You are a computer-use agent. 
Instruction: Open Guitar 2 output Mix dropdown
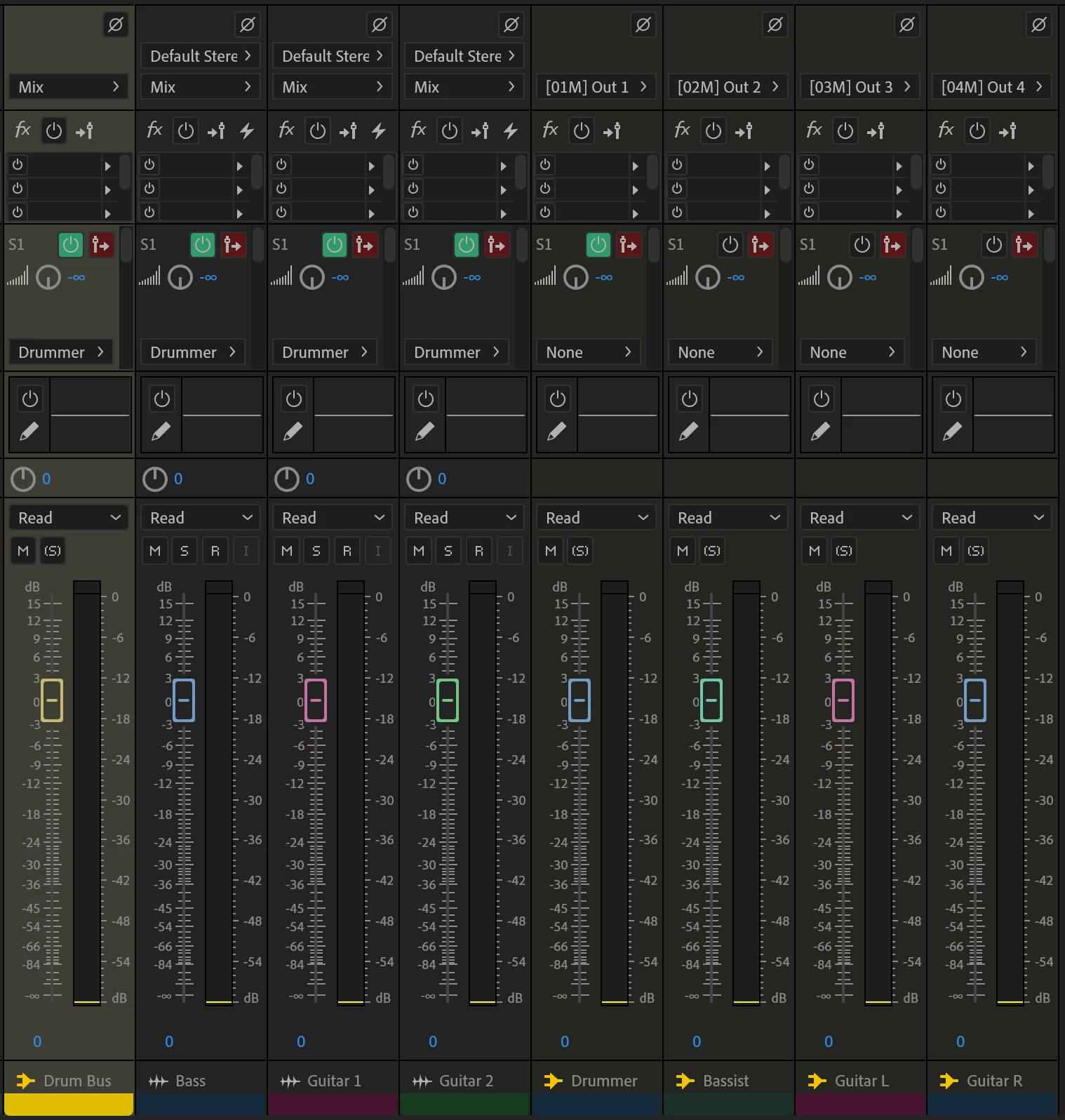click(464, 87)
